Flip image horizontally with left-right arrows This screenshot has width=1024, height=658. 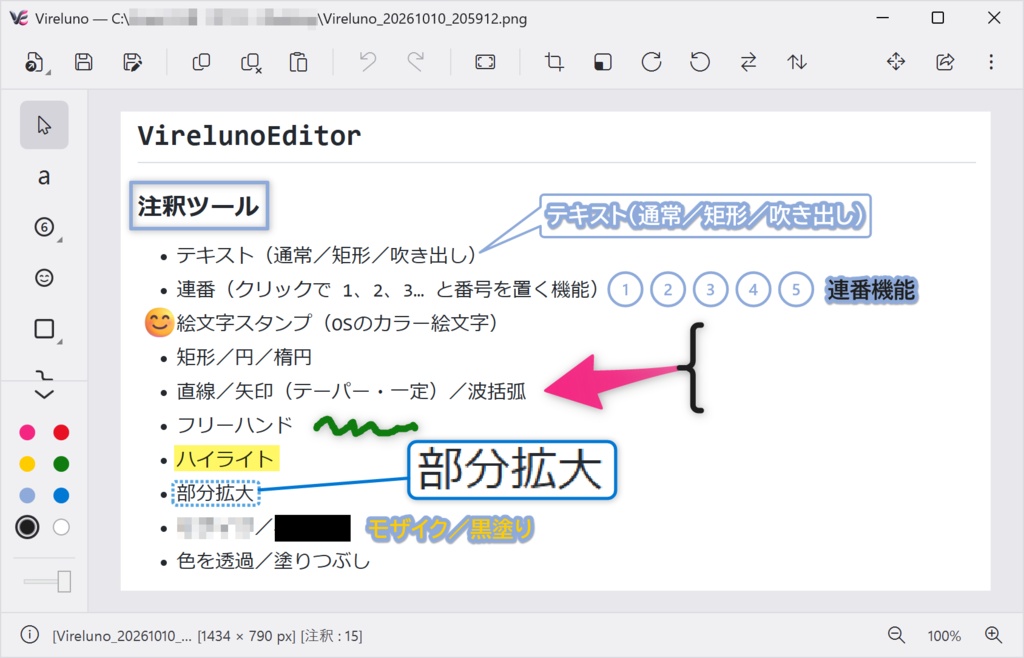pos(748,62)
